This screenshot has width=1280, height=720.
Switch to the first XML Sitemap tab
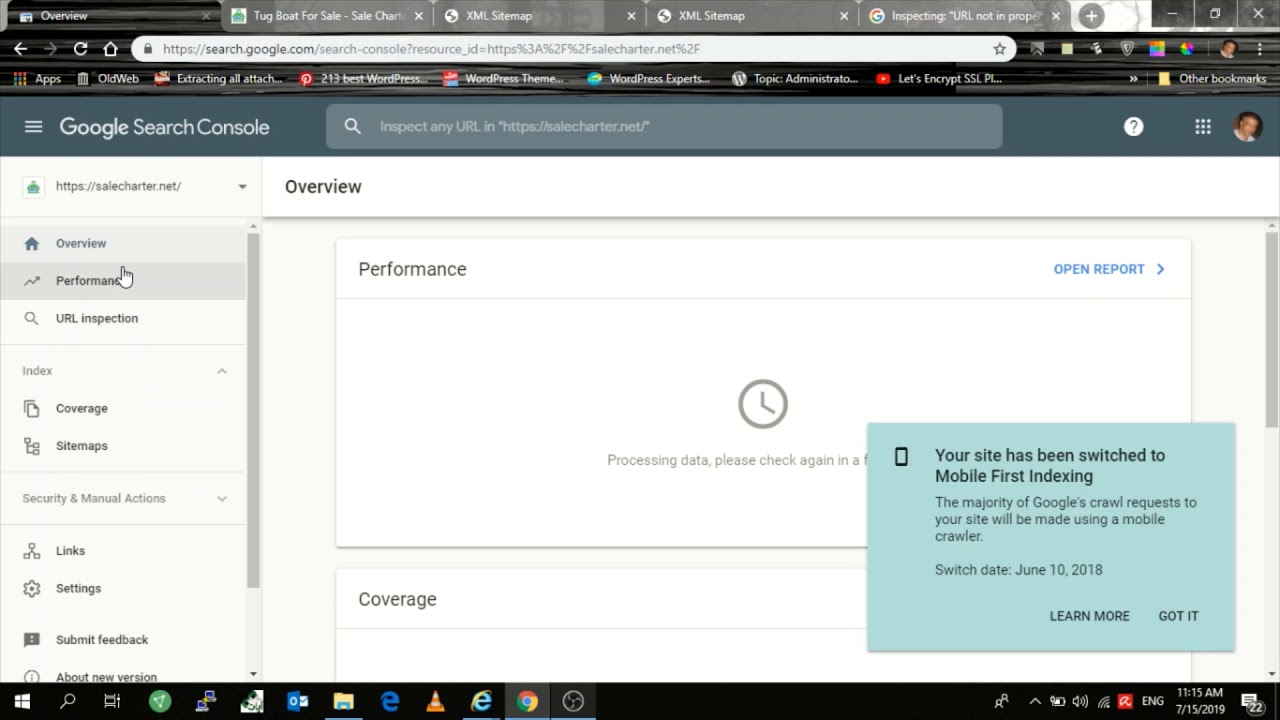pos(540,16)
